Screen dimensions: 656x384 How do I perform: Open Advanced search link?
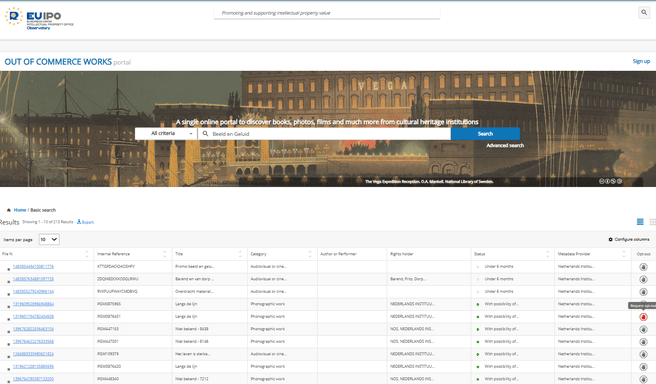[x=505, y=146]
